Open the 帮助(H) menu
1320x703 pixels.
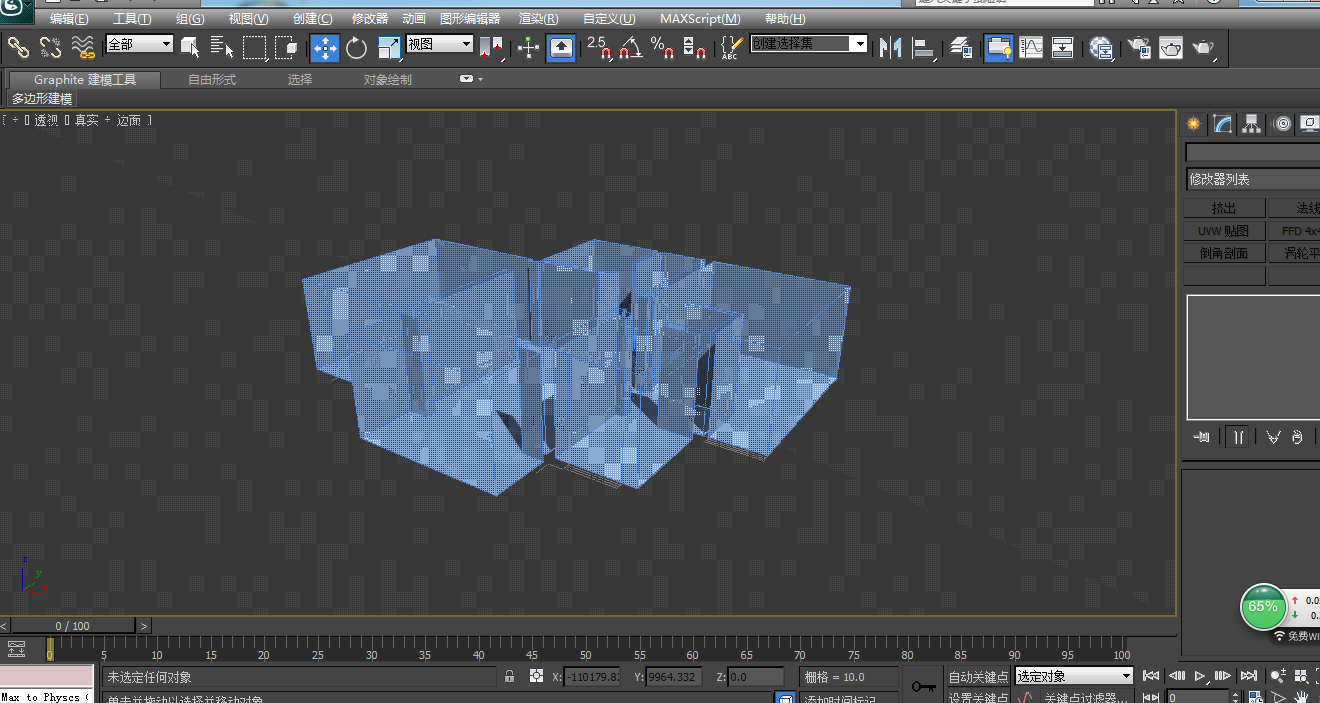coord(785,19)
